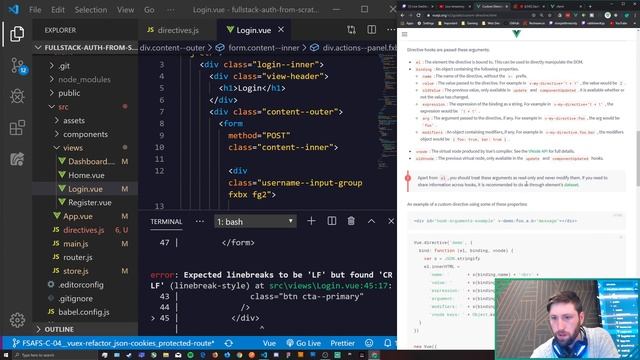Click the Vue logo in browser page header

click(516, 34)
